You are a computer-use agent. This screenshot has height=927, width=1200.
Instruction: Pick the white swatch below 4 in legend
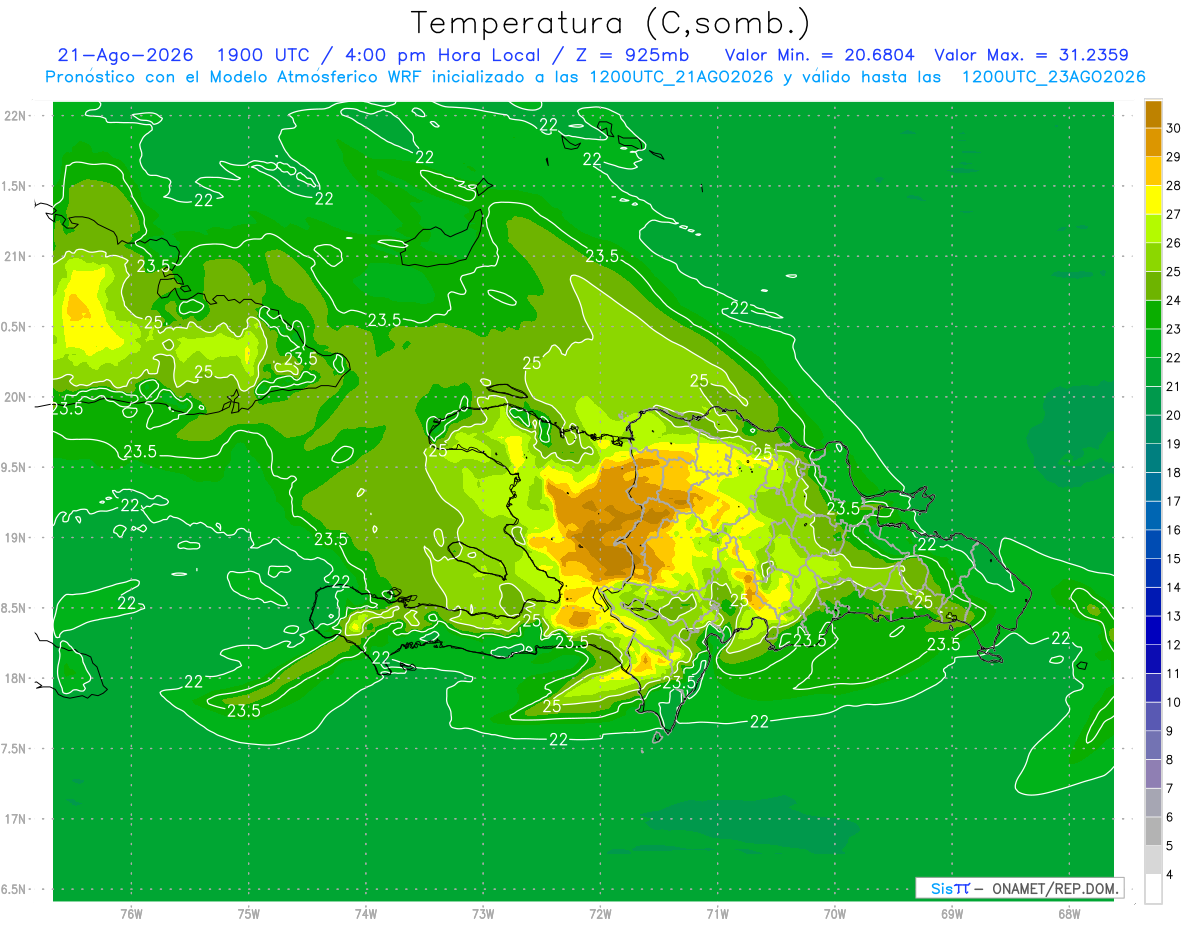click(x=1153, y=889)
